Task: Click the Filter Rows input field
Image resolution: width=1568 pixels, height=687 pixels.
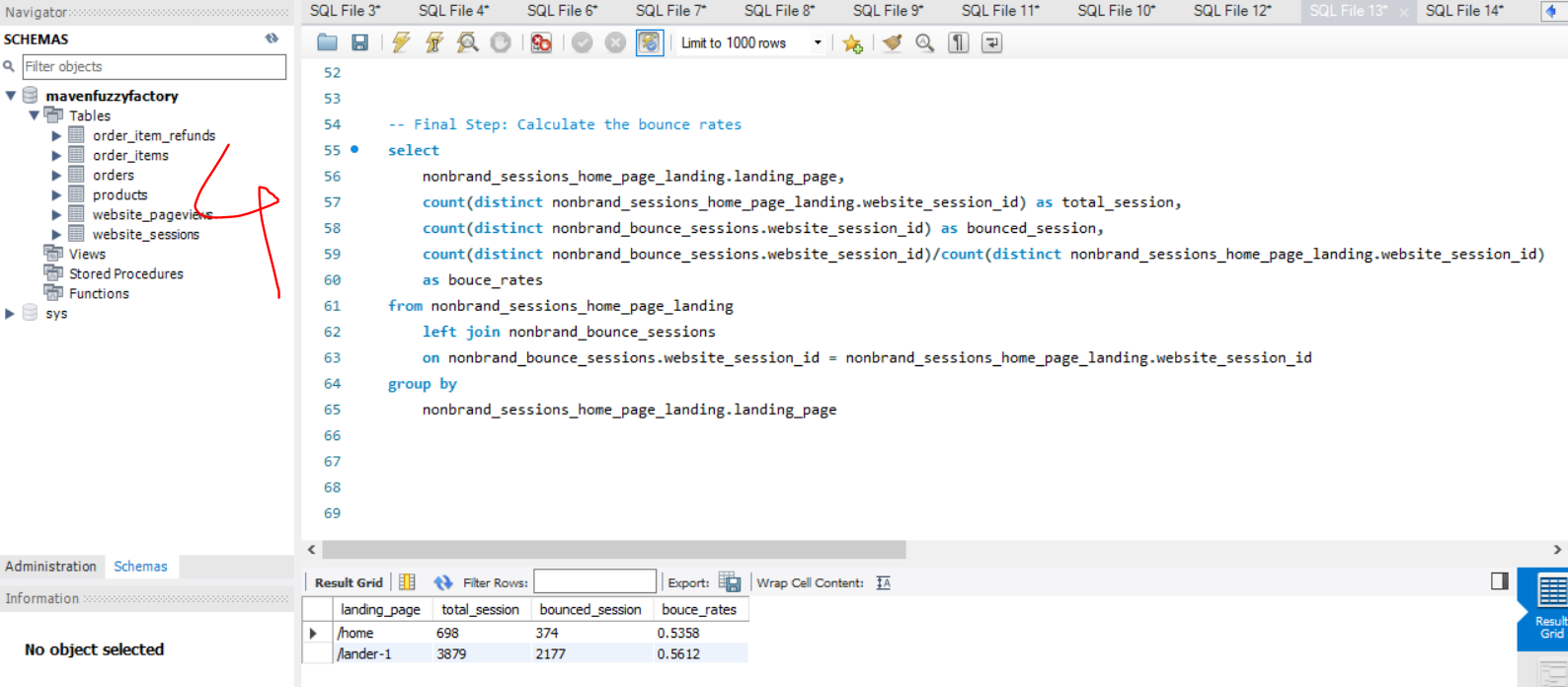Action: 594,581
